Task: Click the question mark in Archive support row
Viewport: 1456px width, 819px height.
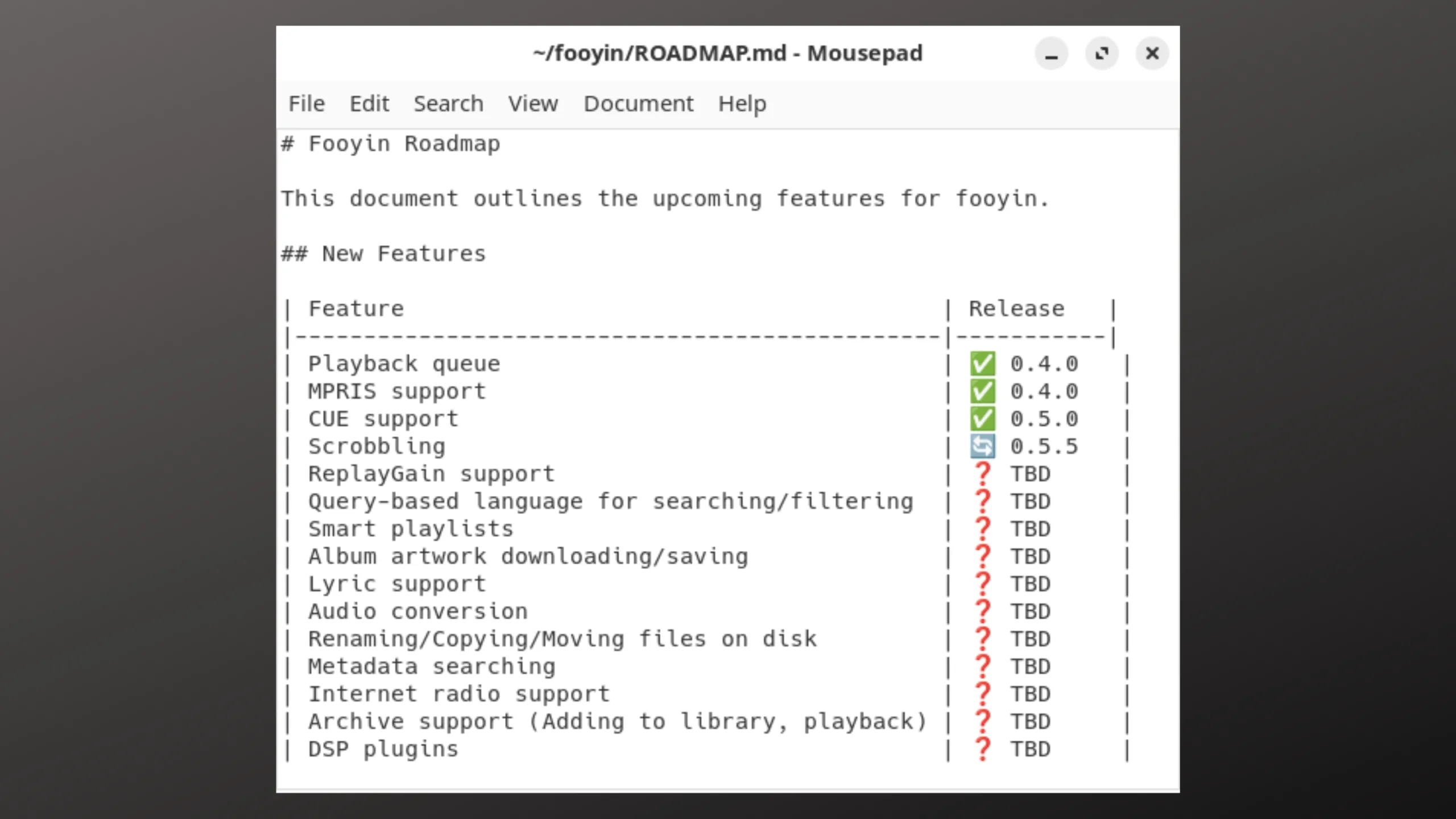Action: coord(982,721)
